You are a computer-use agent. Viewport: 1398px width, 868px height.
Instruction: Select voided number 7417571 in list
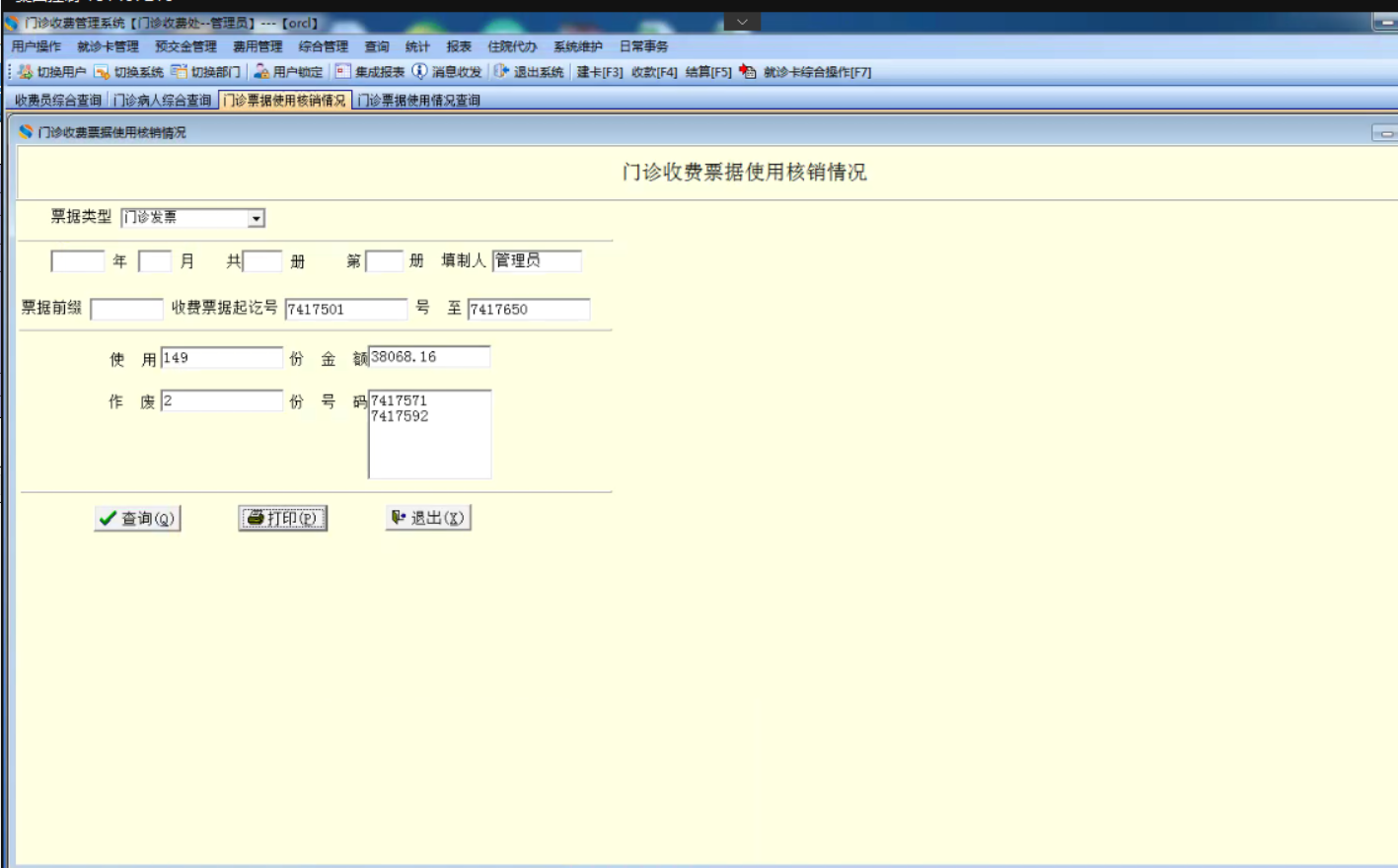(x=400, y=400)
